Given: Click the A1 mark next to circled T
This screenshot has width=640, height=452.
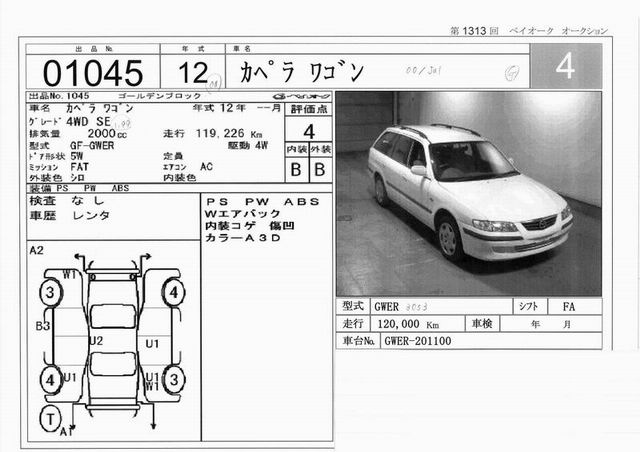Looking at the screenshot, I should tap(67, 433).
